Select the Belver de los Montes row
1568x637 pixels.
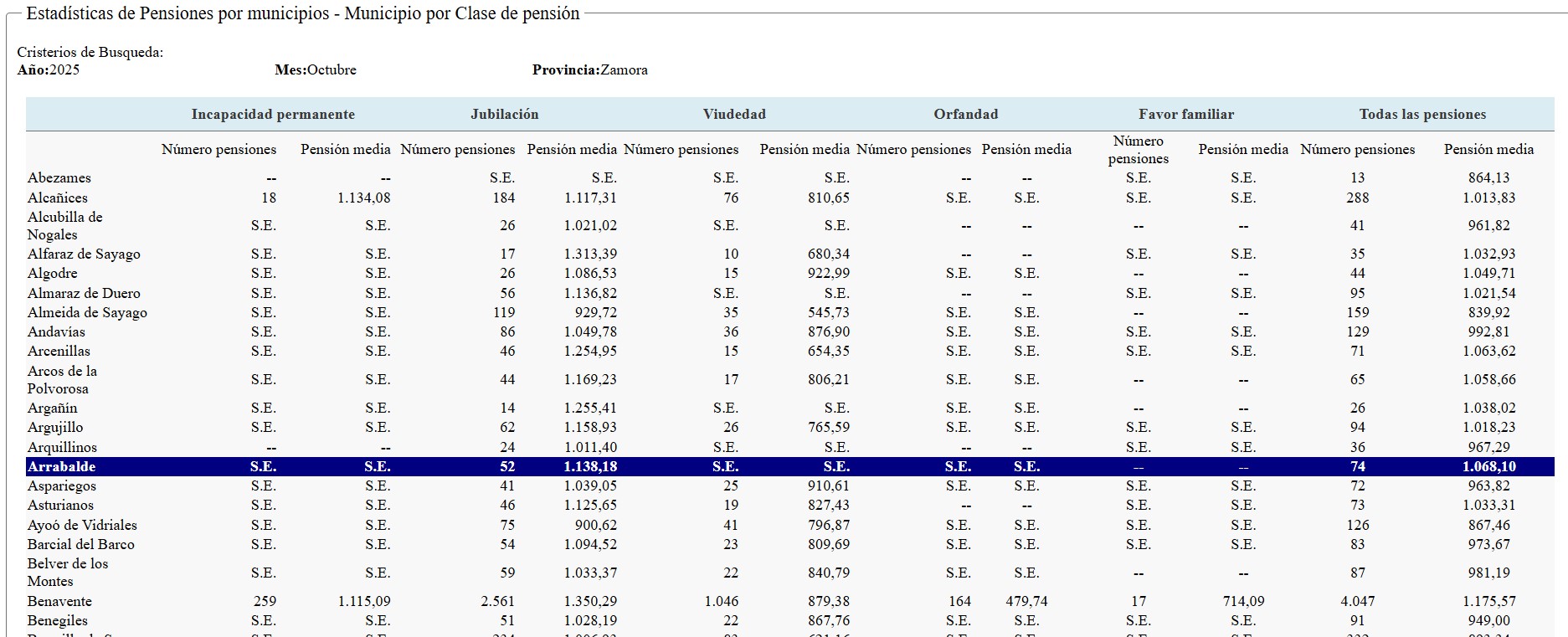pyautogui.click(x=67, y=573)
